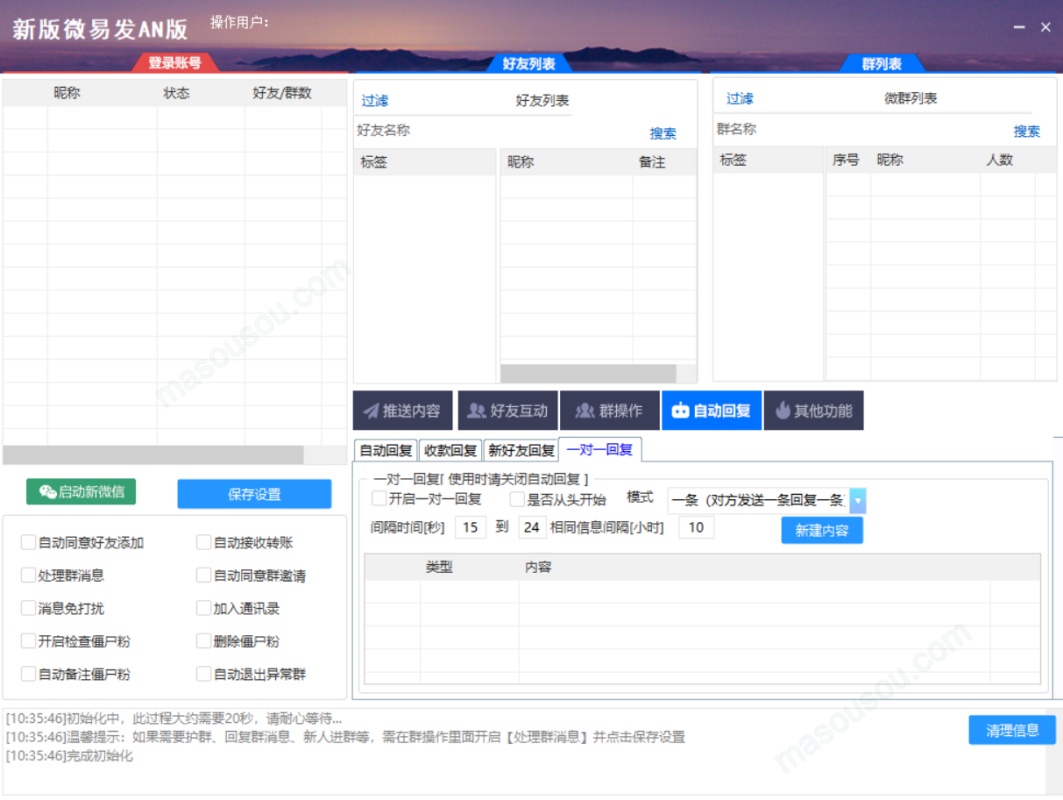Click interval start field showing 15
The image size is (1063, 800).
(470, 527)
